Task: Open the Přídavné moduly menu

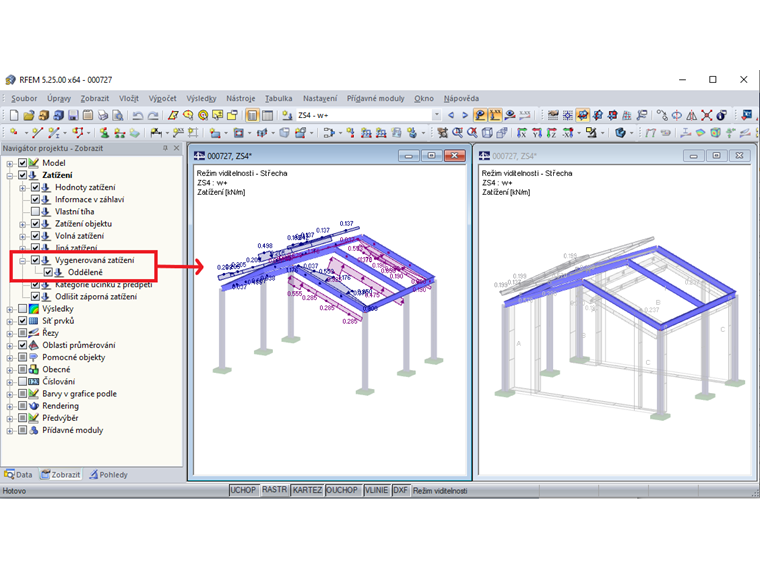Action: click(x=375, y=98)
